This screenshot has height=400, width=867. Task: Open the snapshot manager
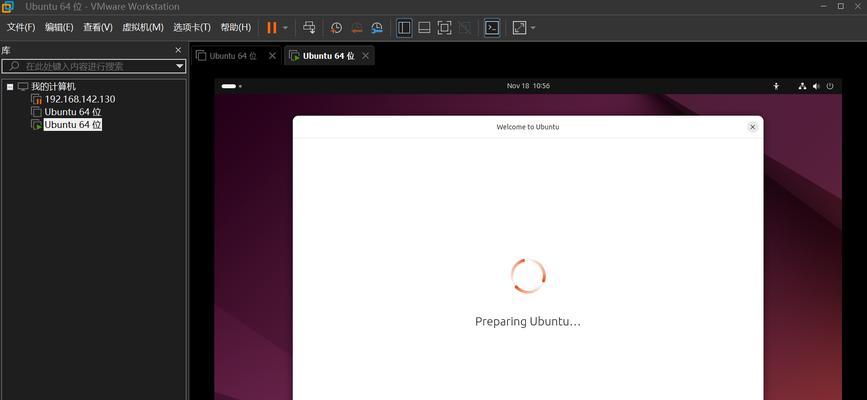click(x=377, y=28)
